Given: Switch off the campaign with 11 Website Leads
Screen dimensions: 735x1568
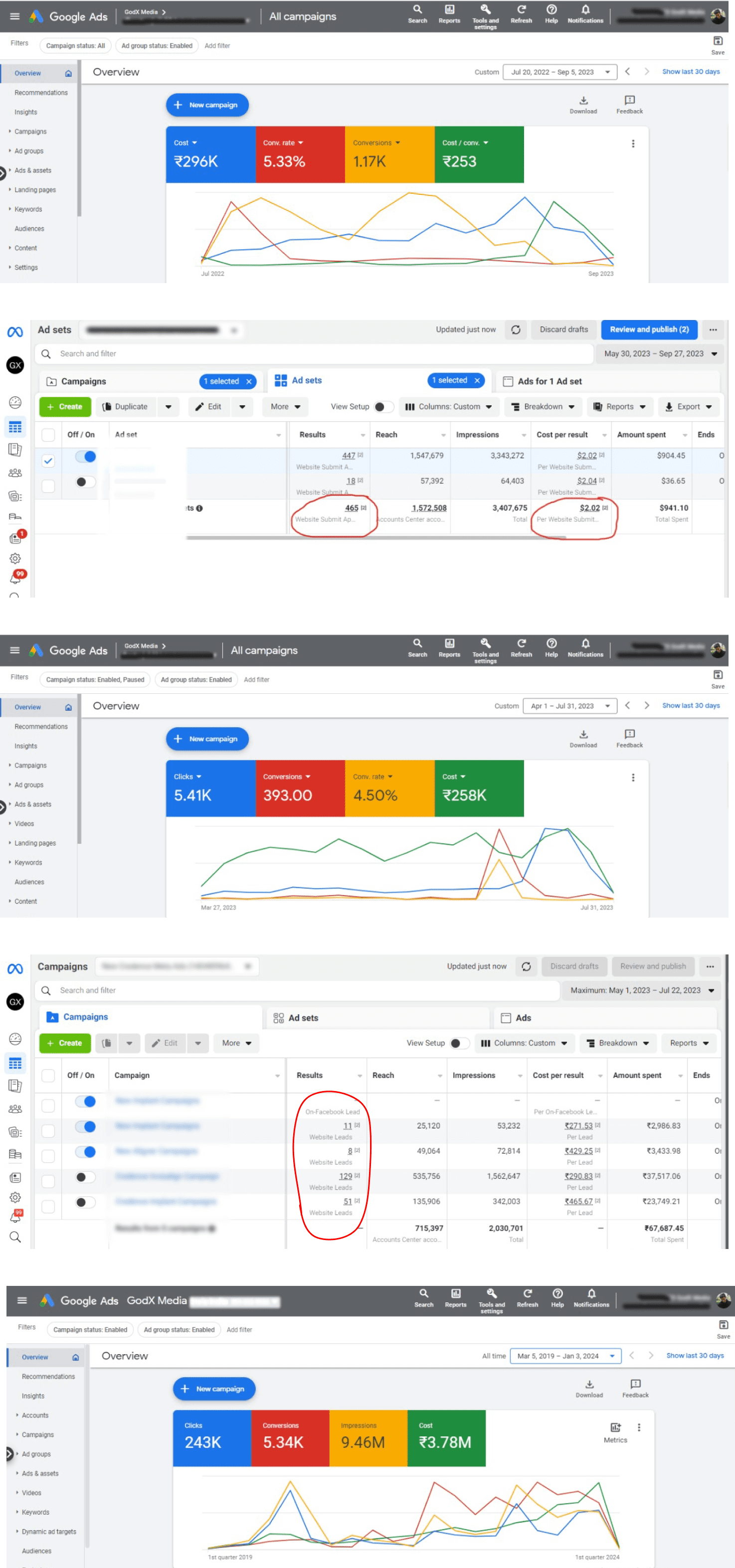Looking at the screenshot, I should (85, 1127).
